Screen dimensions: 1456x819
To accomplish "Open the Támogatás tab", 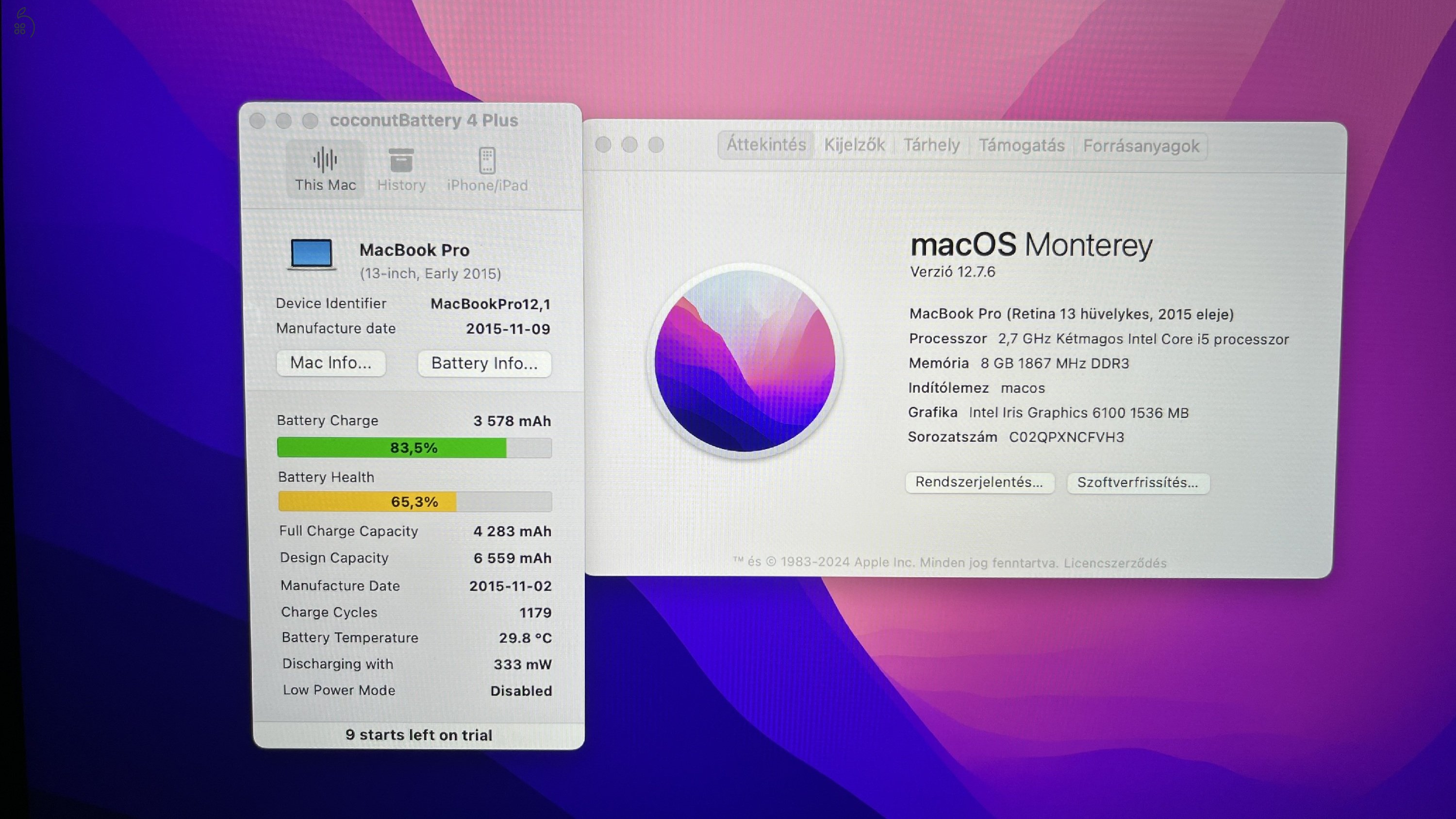I will (1021, 146).
